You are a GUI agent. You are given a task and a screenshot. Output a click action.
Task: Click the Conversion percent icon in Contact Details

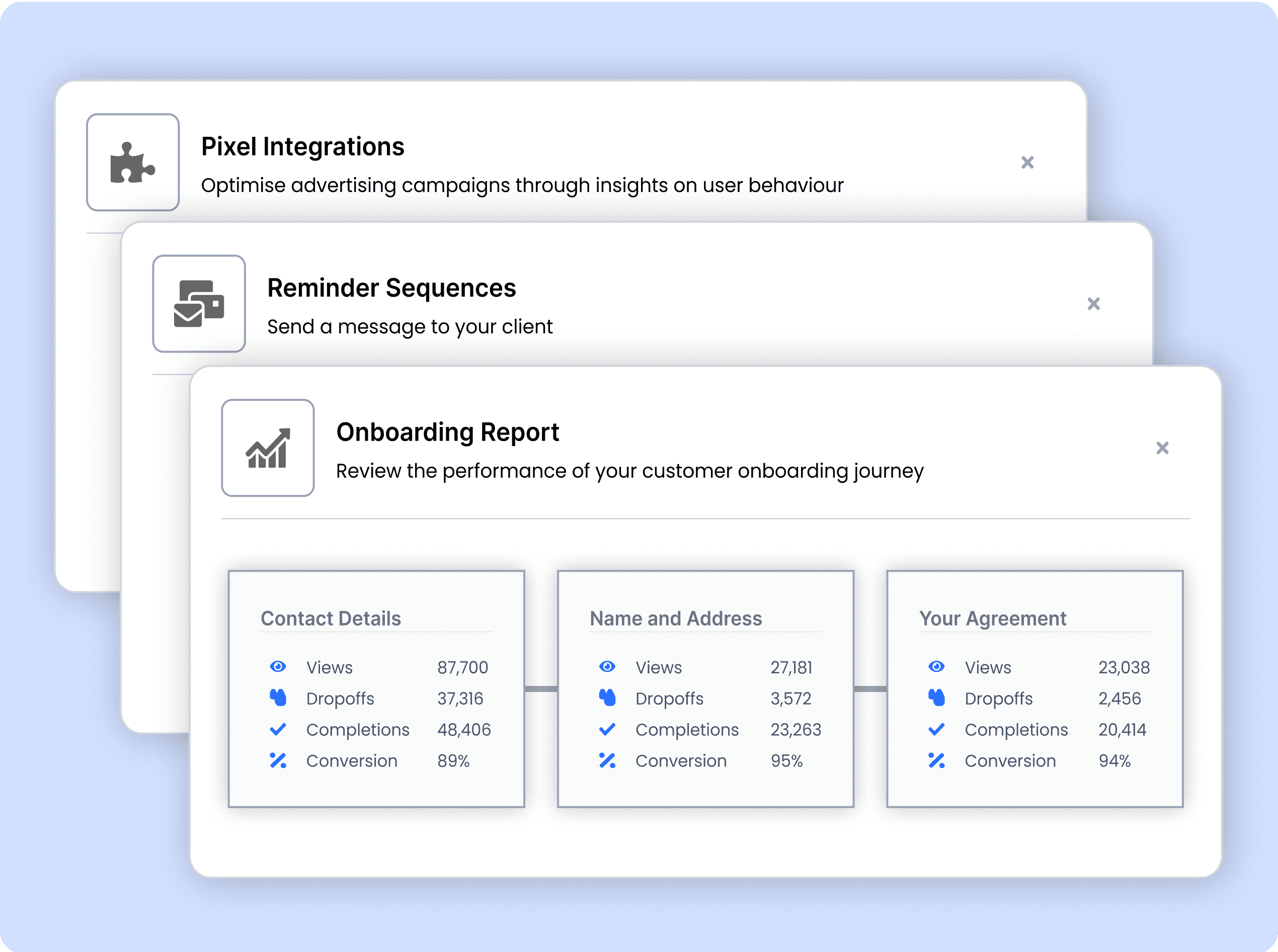coord(278,760)
